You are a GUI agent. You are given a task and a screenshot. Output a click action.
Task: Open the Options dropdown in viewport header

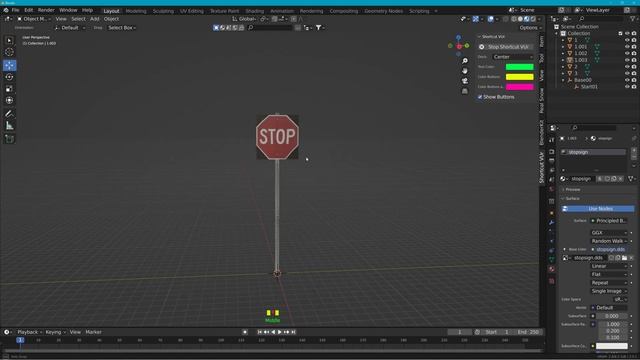(x=530, y=28)
